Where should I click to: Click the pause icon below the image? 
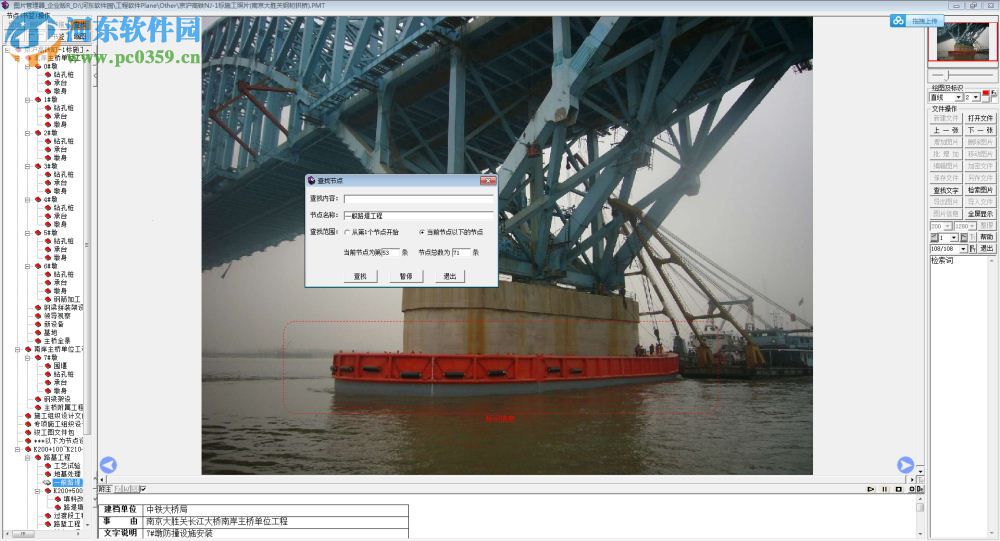click(885, 489)
